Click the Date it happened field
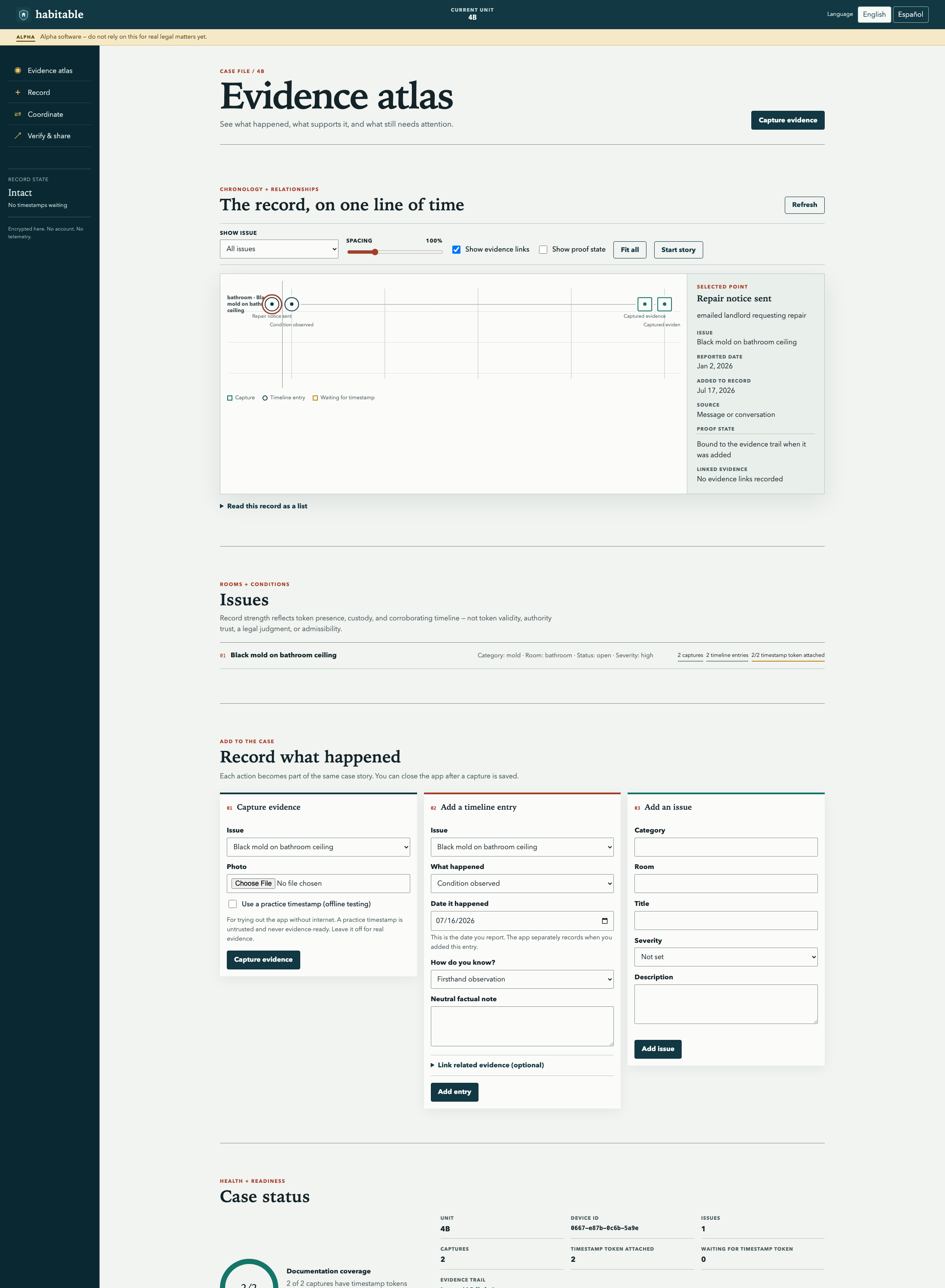This screenshot has height=1288, width=945. [x=522, y=920]
